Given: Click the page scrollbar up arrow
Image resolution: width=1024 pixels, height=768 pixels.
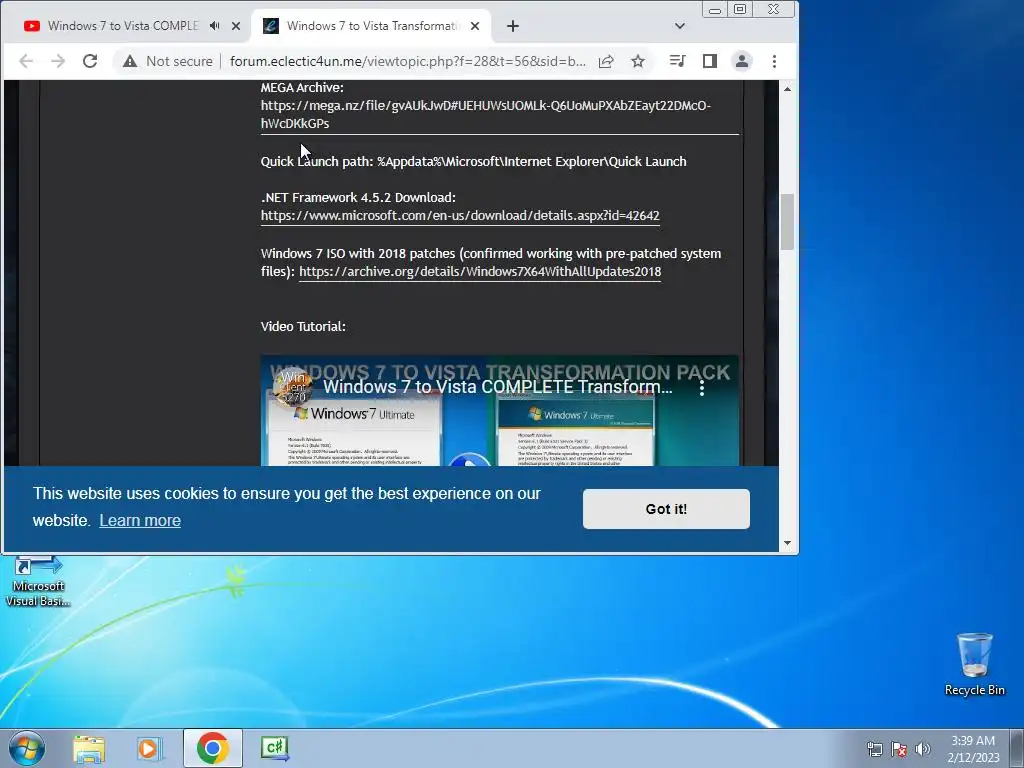Looking at the screenshot, I should 788,89.
